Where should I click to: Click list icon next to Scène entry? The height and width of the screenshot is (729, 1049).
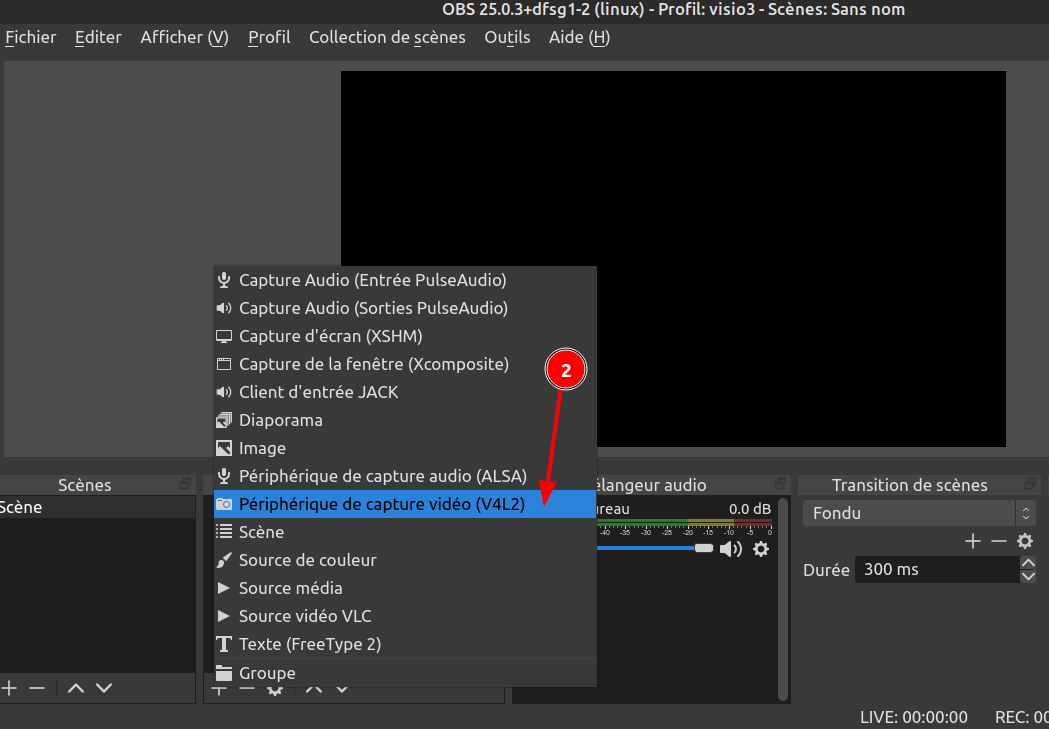coord(224,532)
